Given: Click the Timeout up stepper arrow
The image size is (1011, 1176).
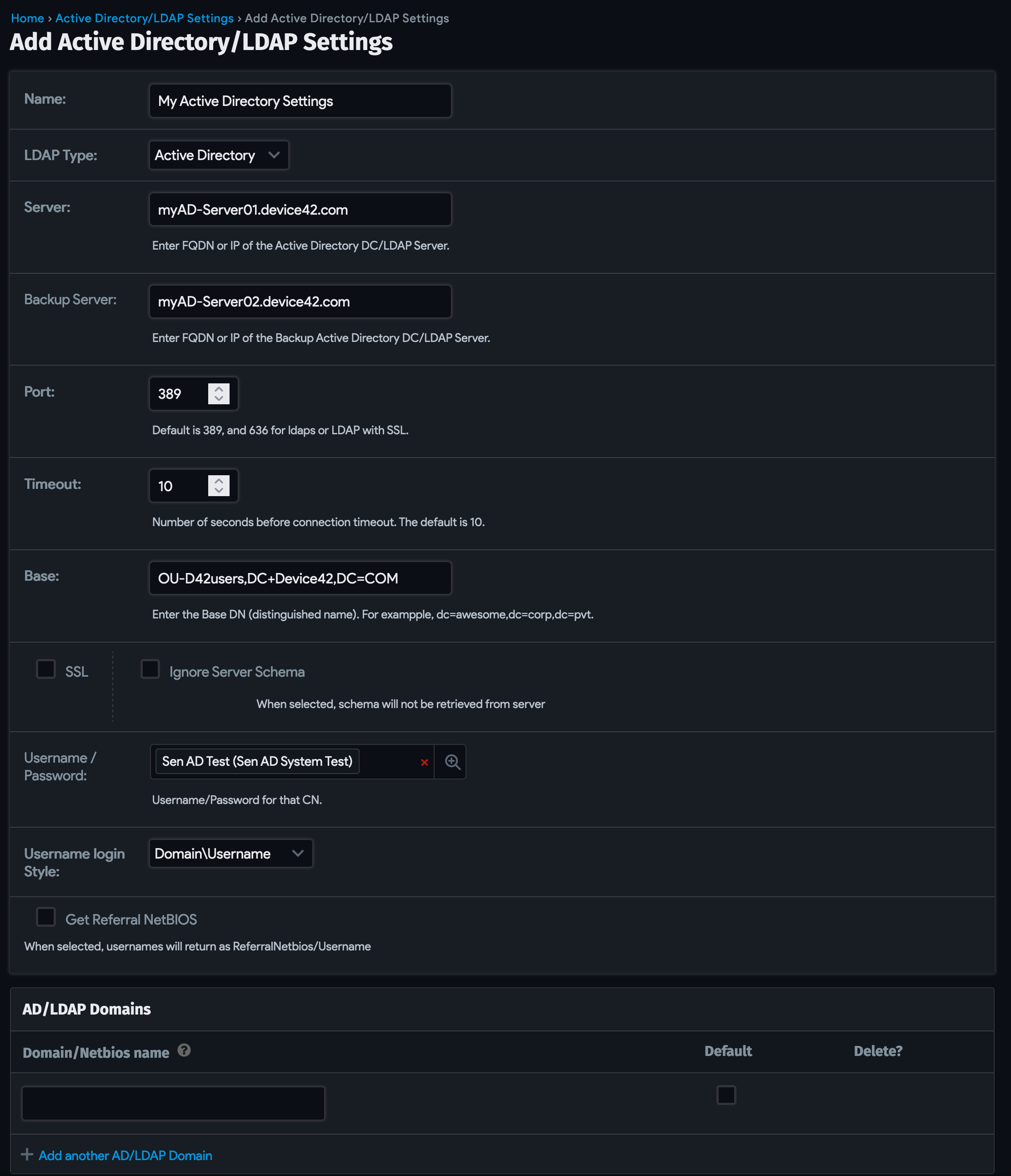Looking at the screenshot, I should tap(218, 480).
